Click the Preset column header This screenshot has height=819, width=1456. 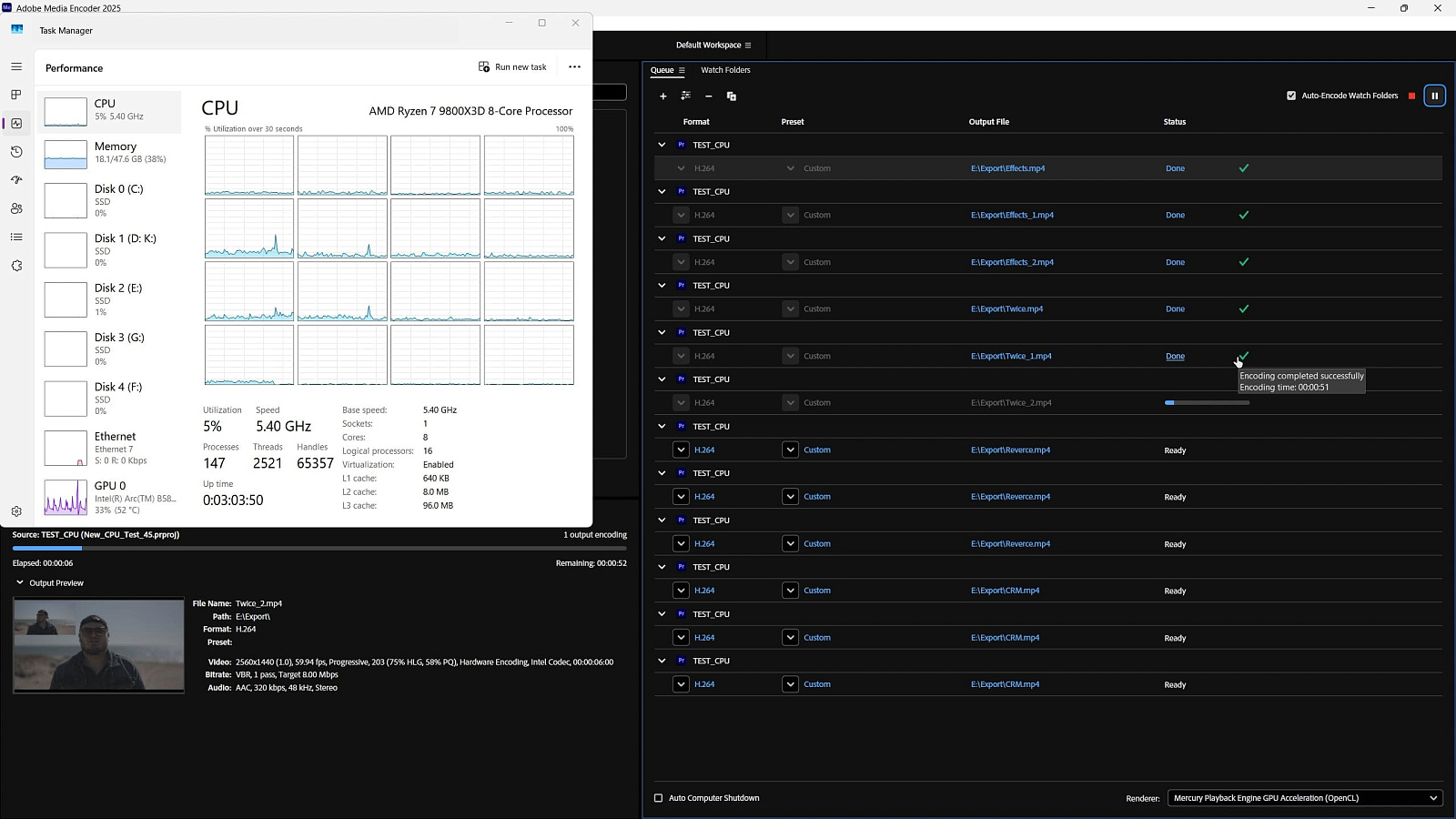click(x=792, y=122)
